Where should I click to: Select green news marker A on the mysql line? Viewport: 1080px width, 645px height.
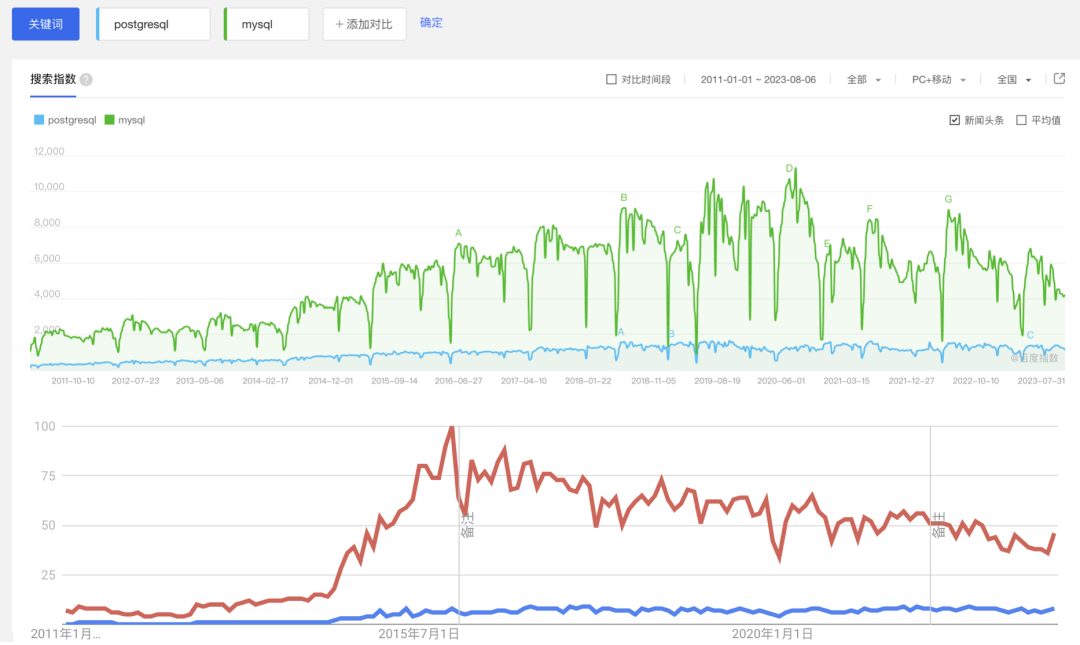point(459,233)
